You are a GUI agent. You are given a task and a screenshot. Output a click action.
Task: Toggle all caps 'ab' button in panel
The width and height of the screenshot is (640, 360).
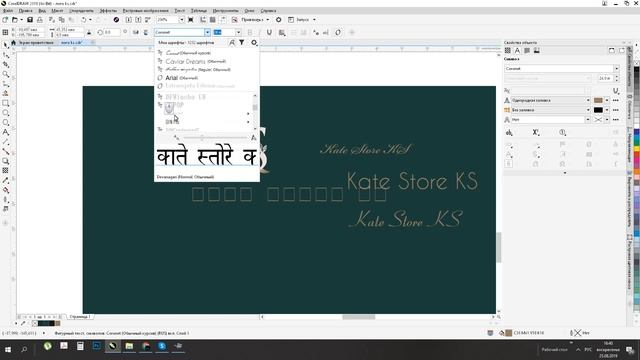pos(509,132)
